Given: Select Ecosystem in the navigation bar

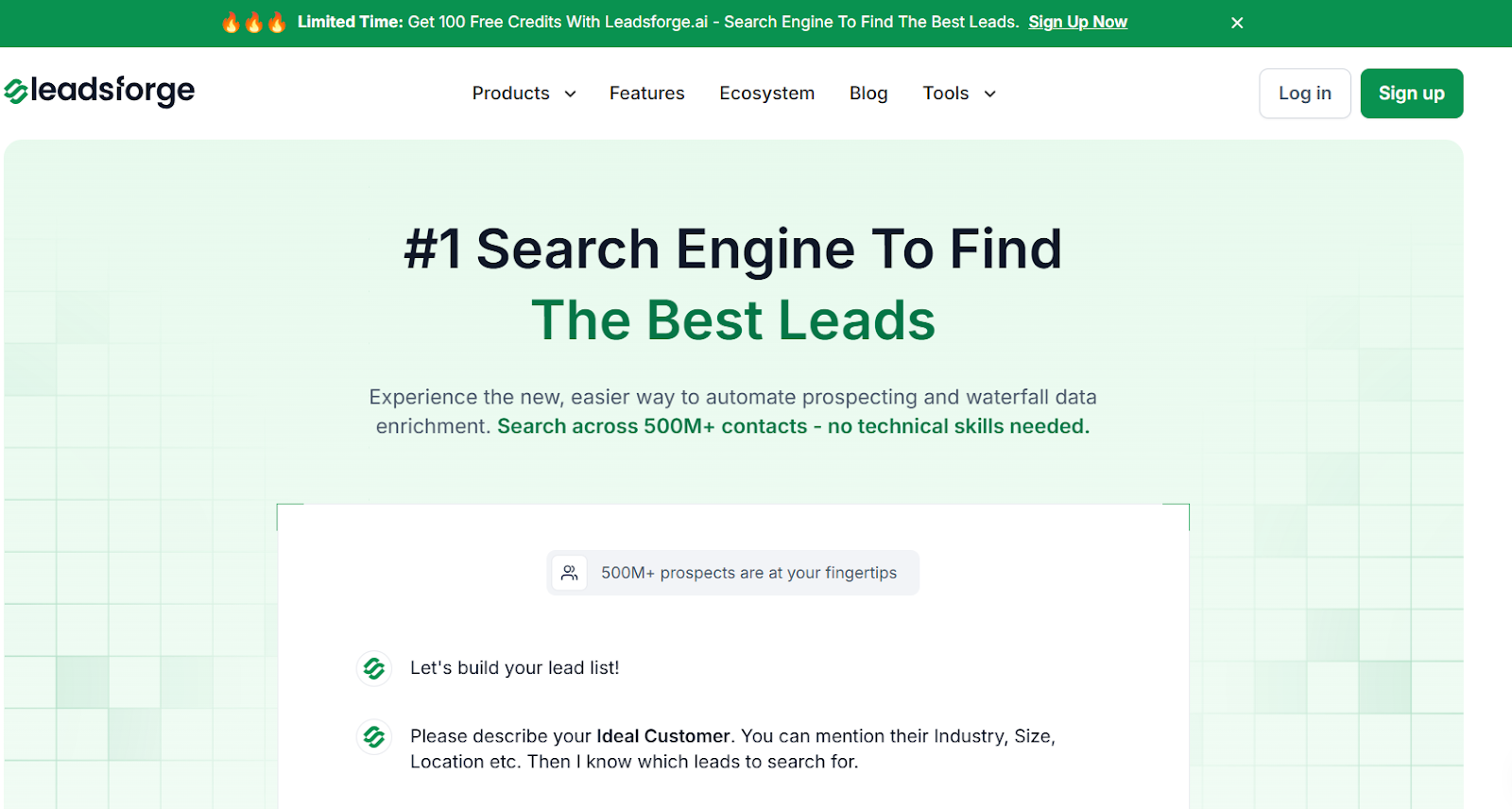Looking at the screenshot, I should coord(766,94).
